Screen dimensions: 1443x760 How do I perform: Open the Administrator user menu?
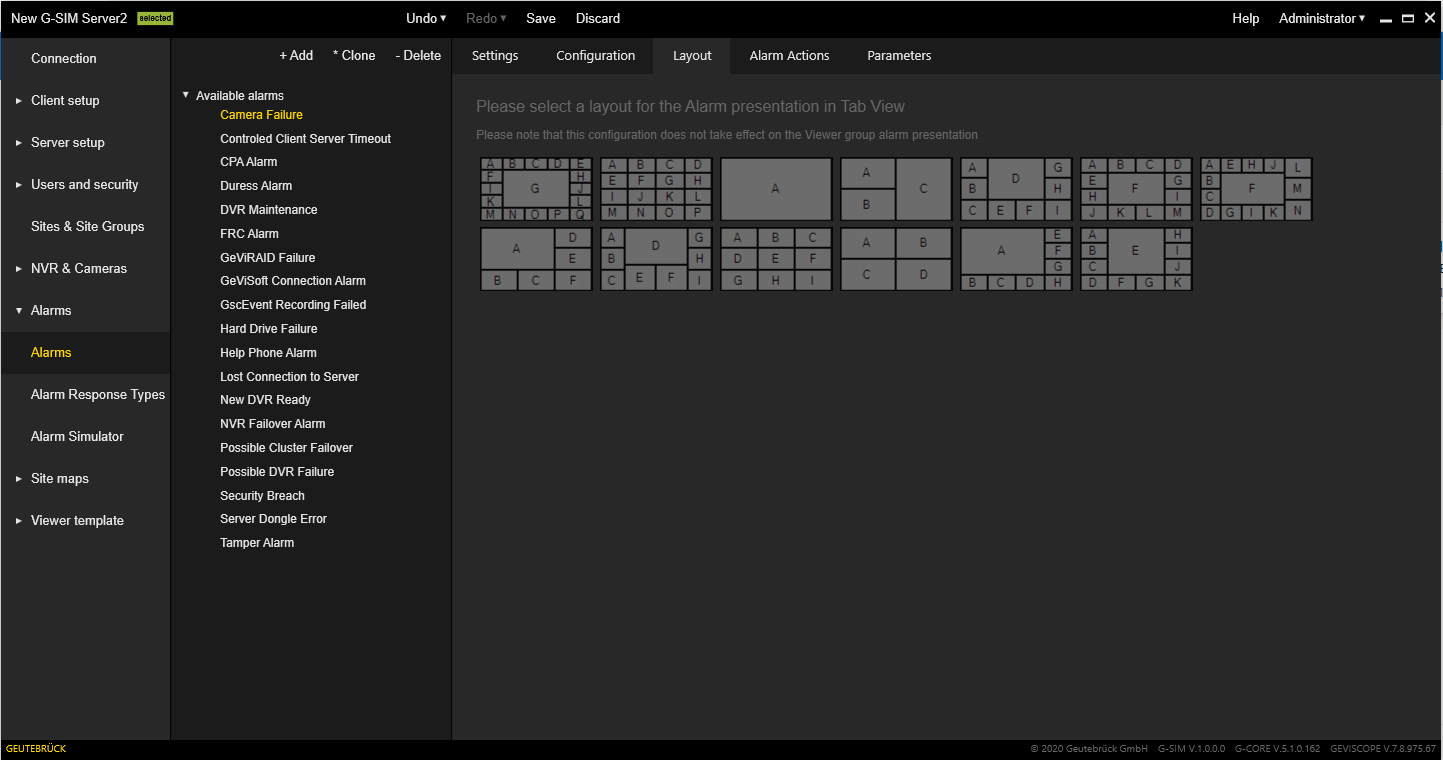tap(1322, 18)
